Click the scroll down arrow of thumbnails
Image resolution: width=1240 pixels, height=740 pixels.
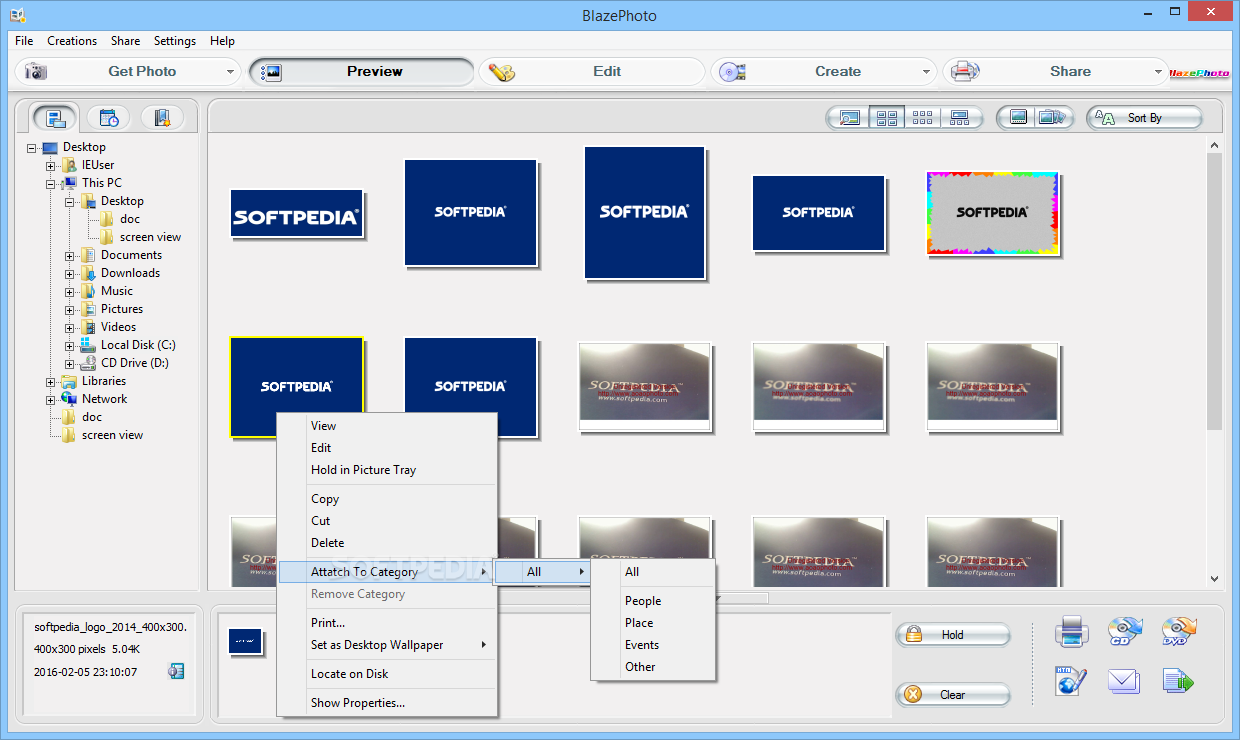click(1214, 578)
